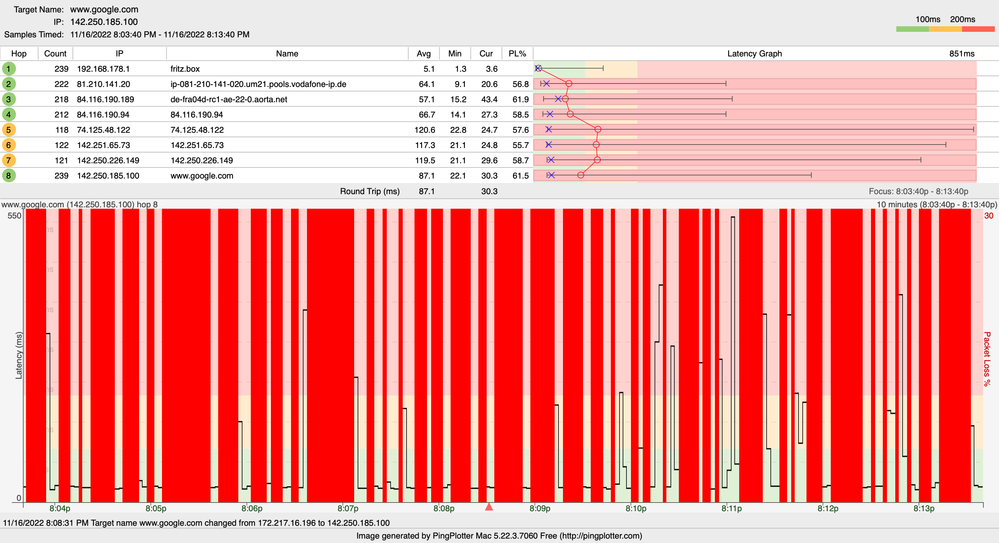Select hop 2 green circle icon
999x543 pixels.
[8, 84]
